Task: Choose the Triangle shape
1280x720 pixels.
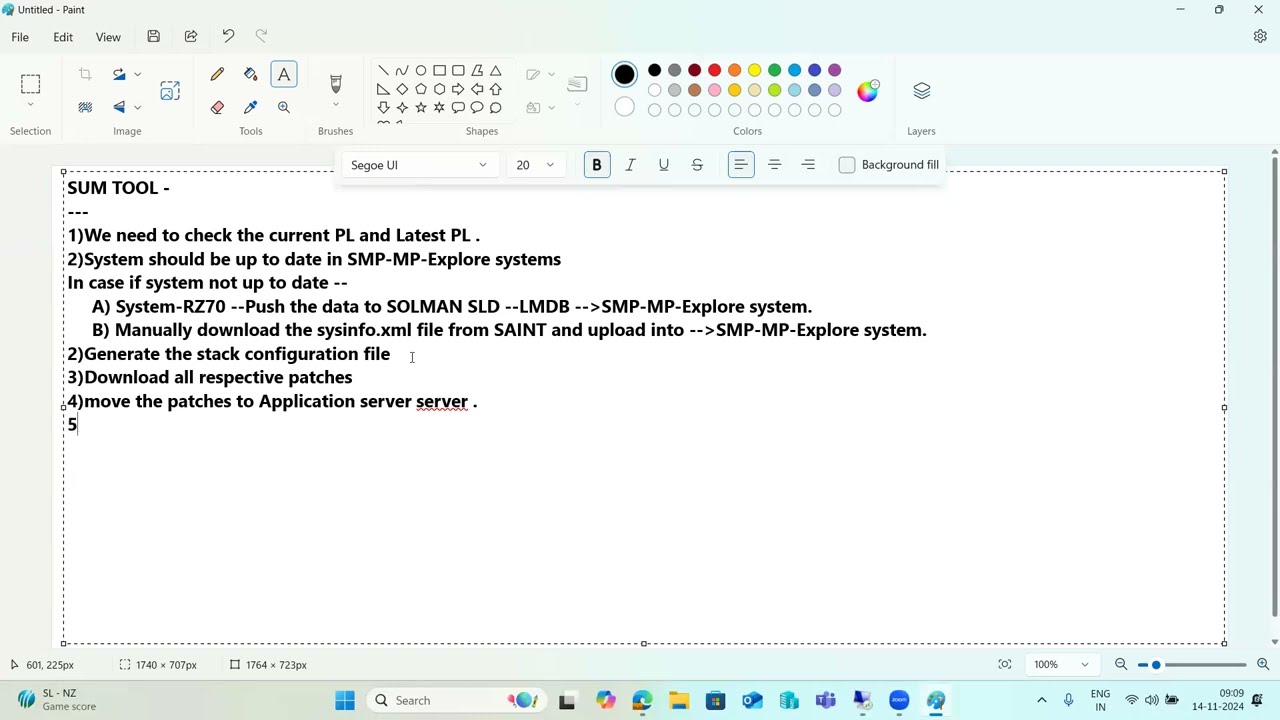Action: [x=495, y=70]
